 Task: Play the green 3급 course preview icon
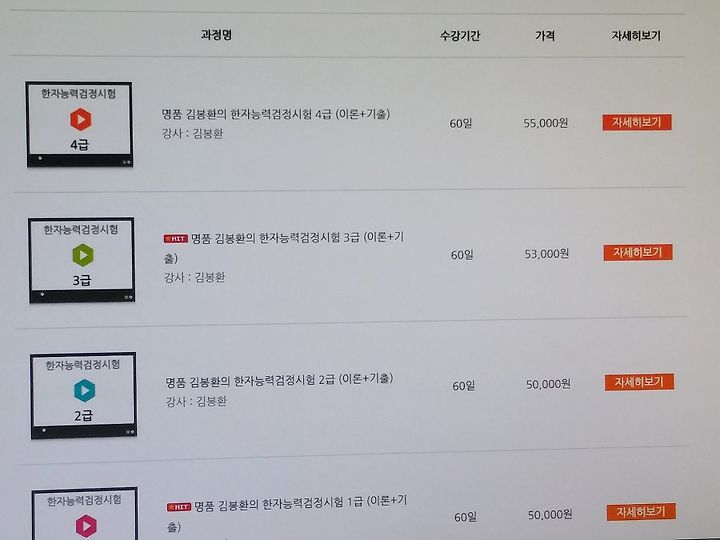pyautogui.click(x=83, y=255)
